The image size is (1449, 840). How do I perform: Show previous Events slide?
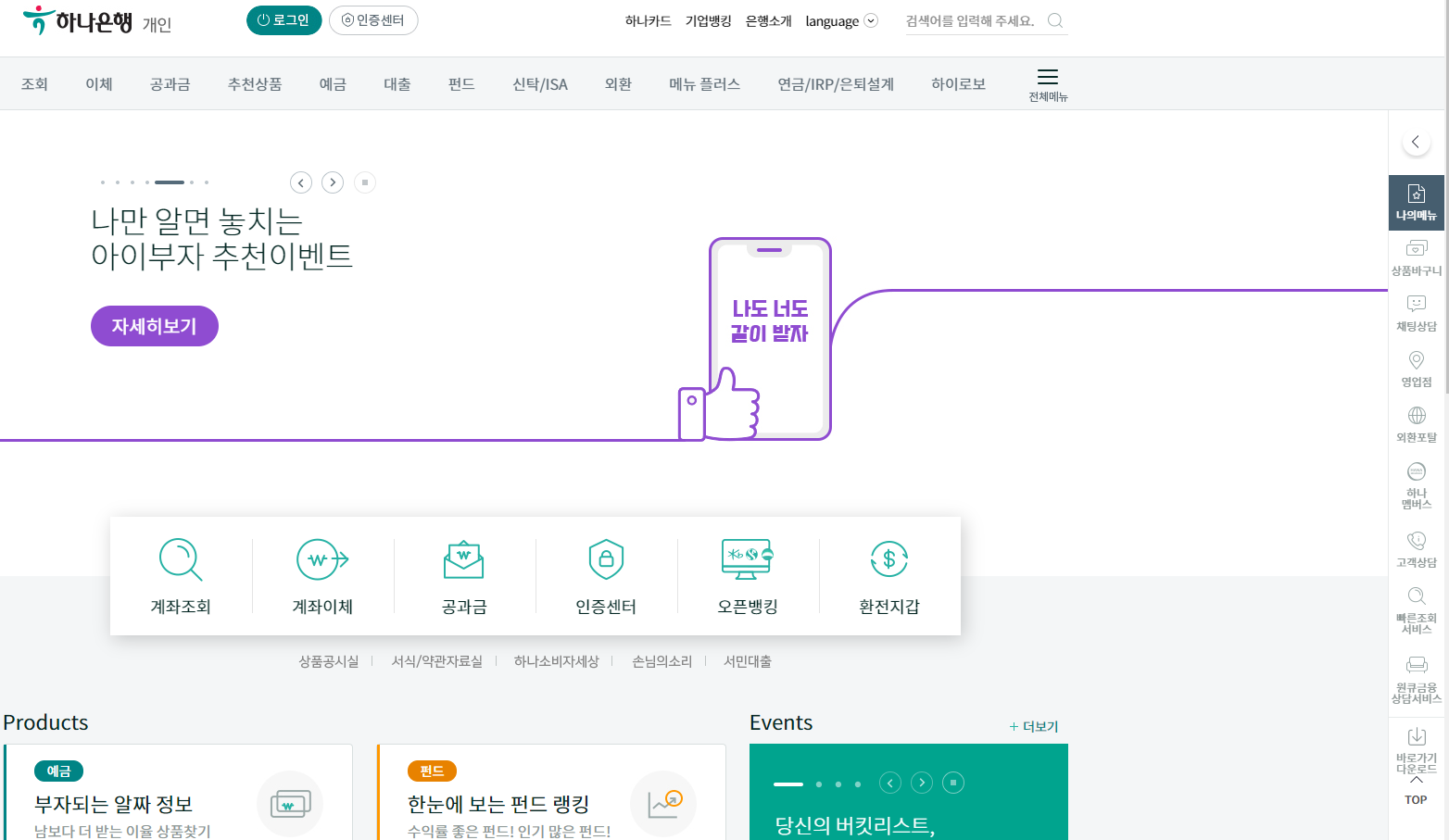pyautogui.click(x=890, y=783)
